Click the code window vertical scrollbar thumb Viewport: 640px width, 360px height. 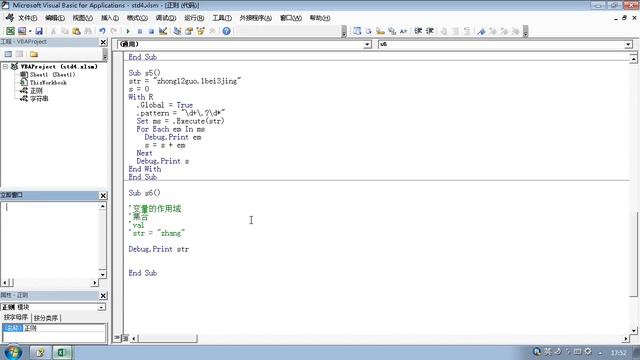[x=633, y=253]
